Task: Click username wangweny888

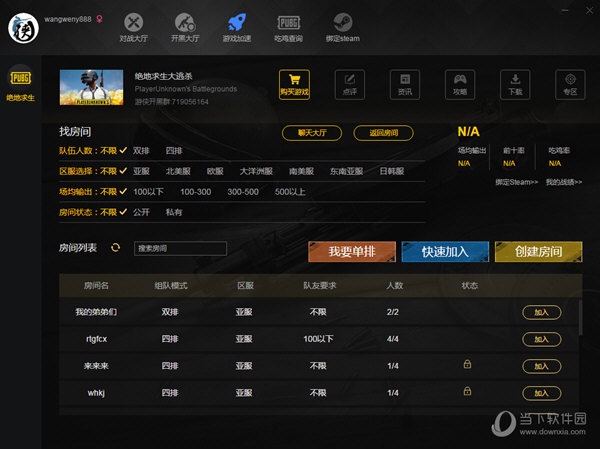Action: tap(68, 19)
